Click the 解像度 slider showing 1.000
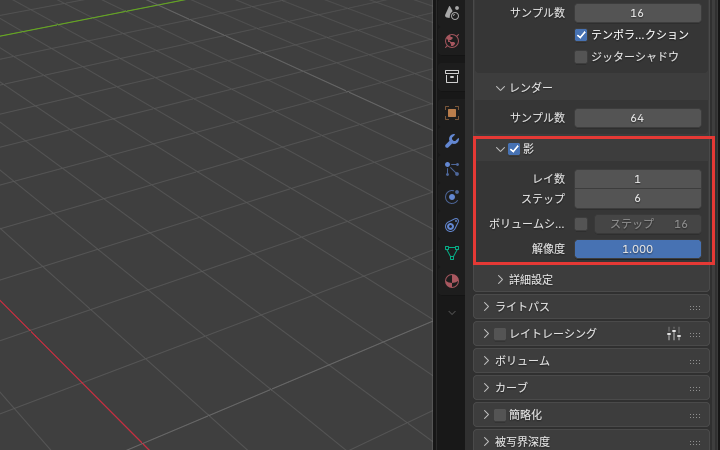The width and height of the screenshot is (720, 450). click(638, 249)
